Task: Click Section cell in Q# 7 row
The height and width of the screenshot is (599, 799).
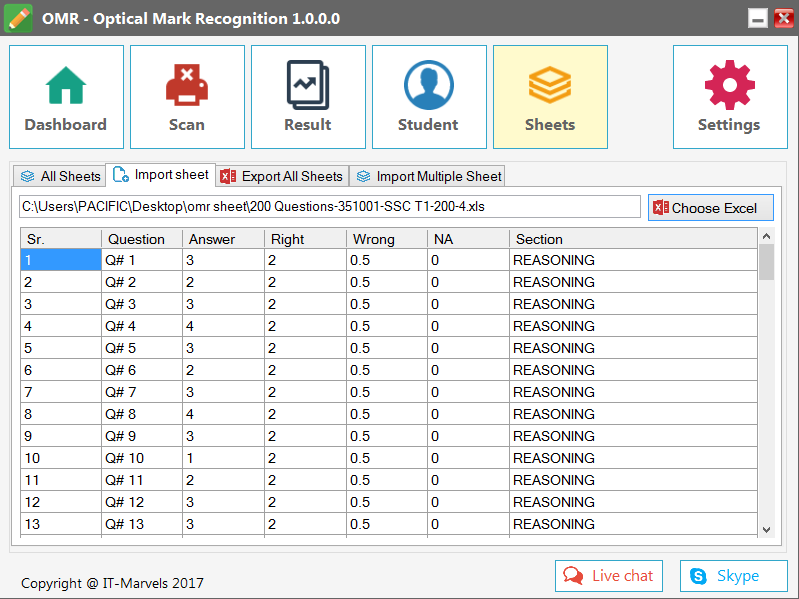Action: (633, 392)
